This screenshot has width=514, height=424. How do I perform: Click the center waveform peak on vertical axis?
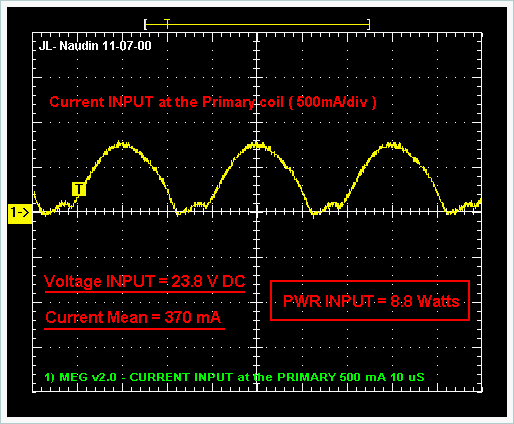coord(257,145)
